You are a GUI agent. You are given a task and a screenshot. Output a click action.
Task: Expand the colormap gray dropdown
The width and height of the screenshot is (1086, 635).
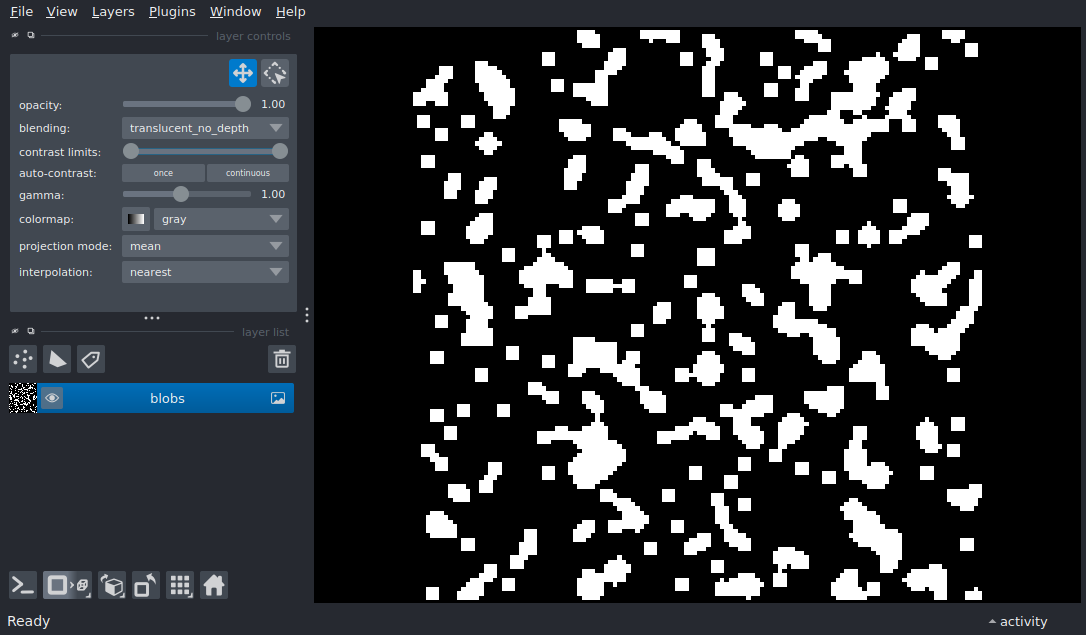tap(221, 219)
